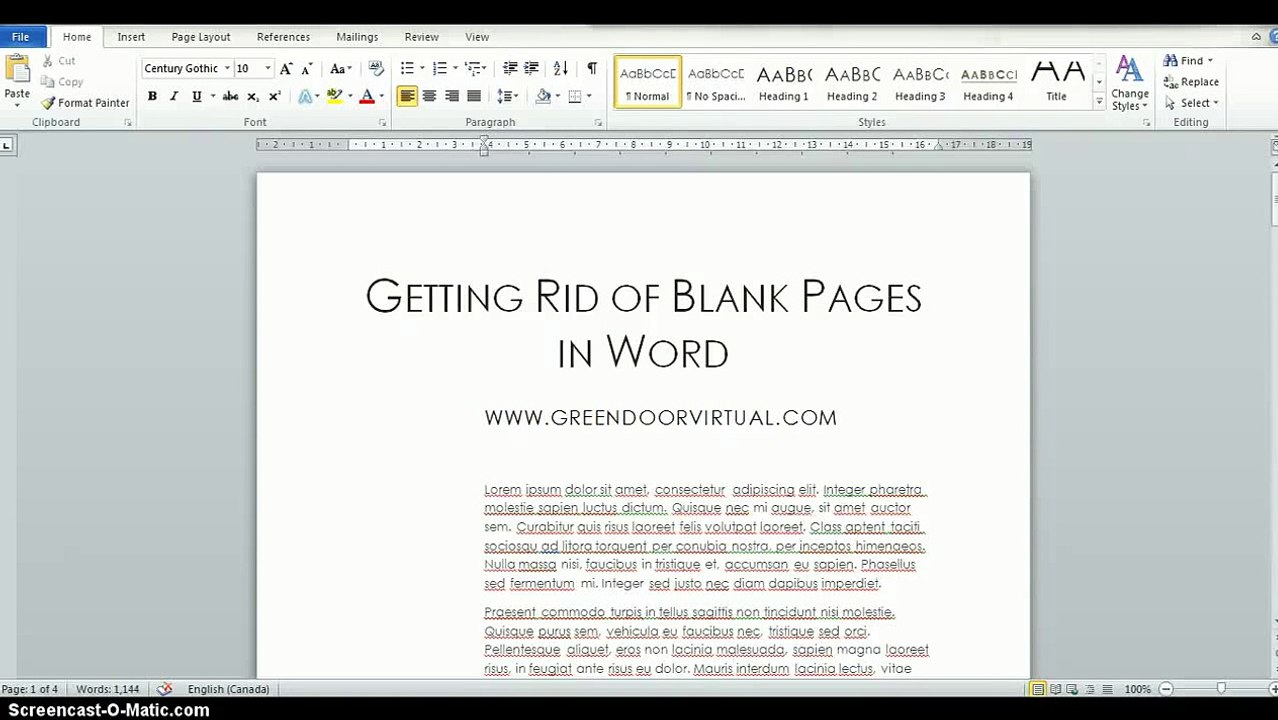Click the shading paint bucket color
Viewport: 1278px width, 720px height.
coord(543,96)
